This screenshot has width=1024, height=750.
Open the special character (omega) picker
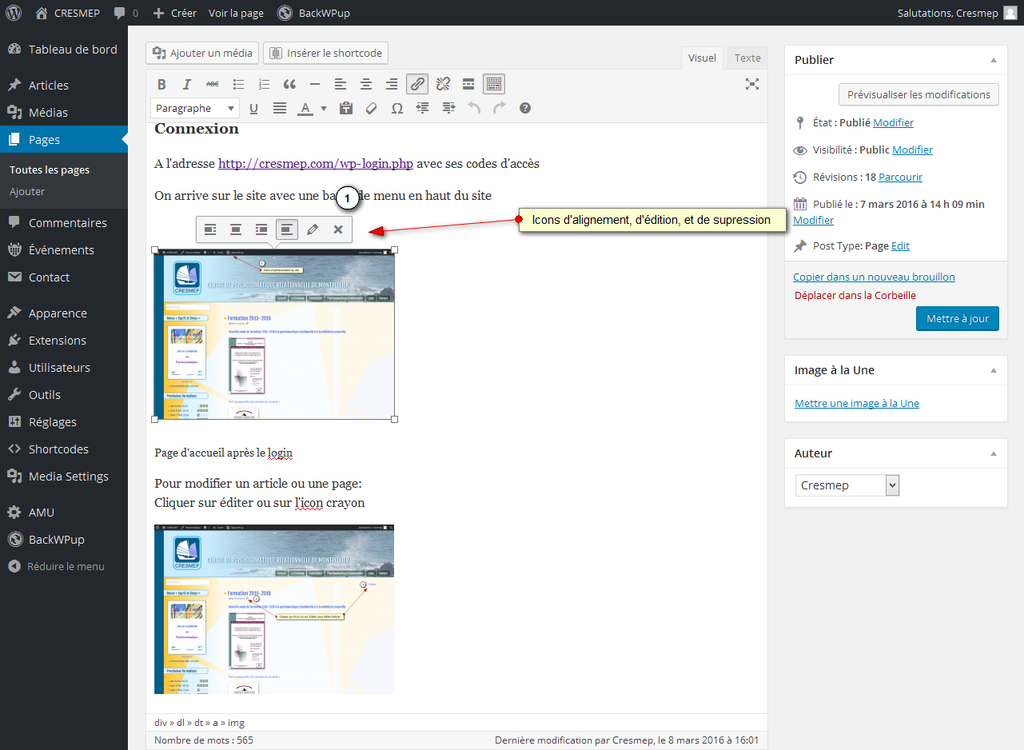pos(397,108)
